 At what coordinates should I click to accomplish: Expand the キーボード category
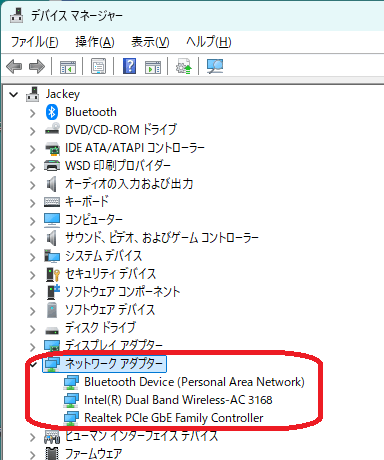click(x=32, y=203)
